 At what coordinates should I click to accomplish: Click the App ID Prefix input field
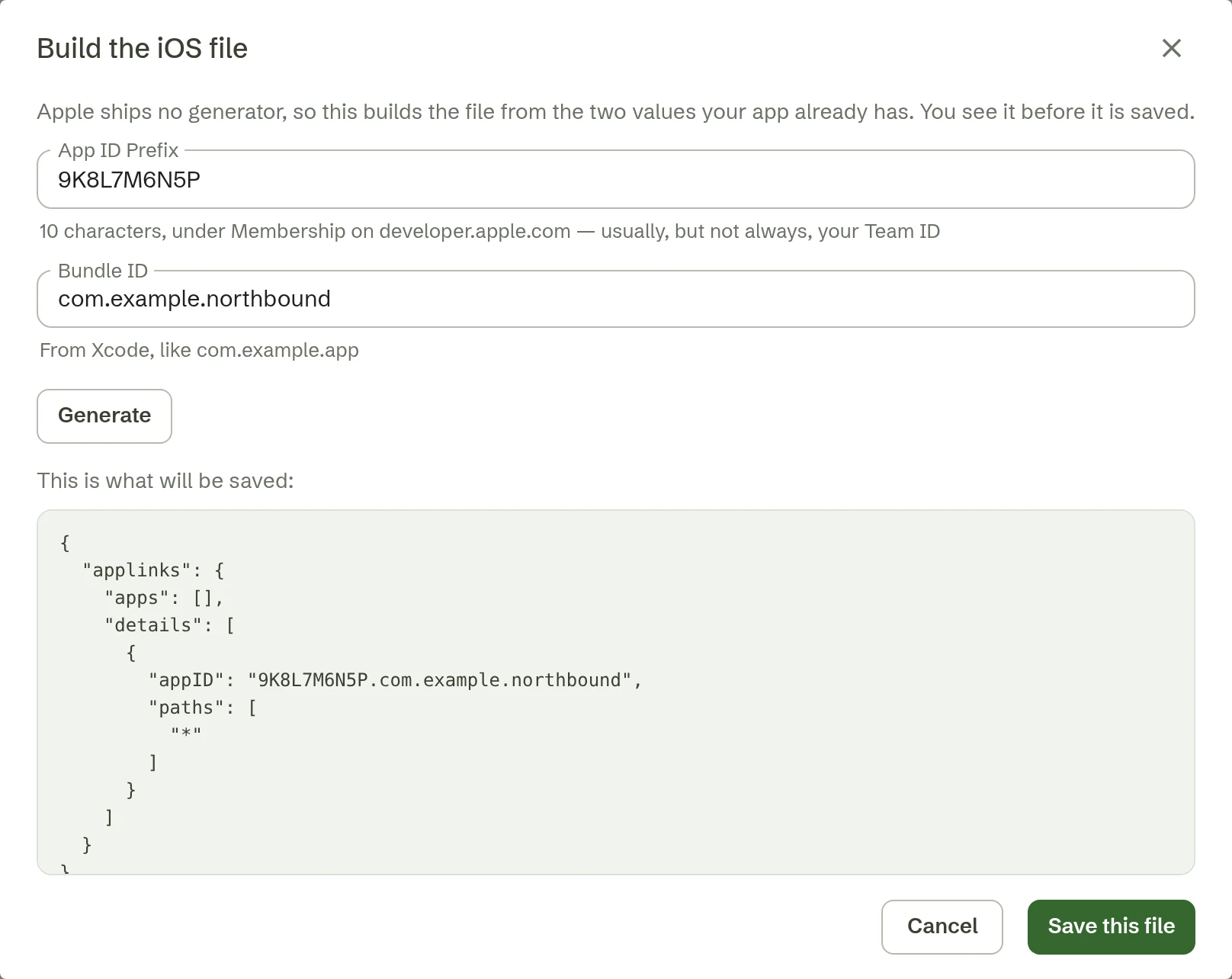(615, 179)
